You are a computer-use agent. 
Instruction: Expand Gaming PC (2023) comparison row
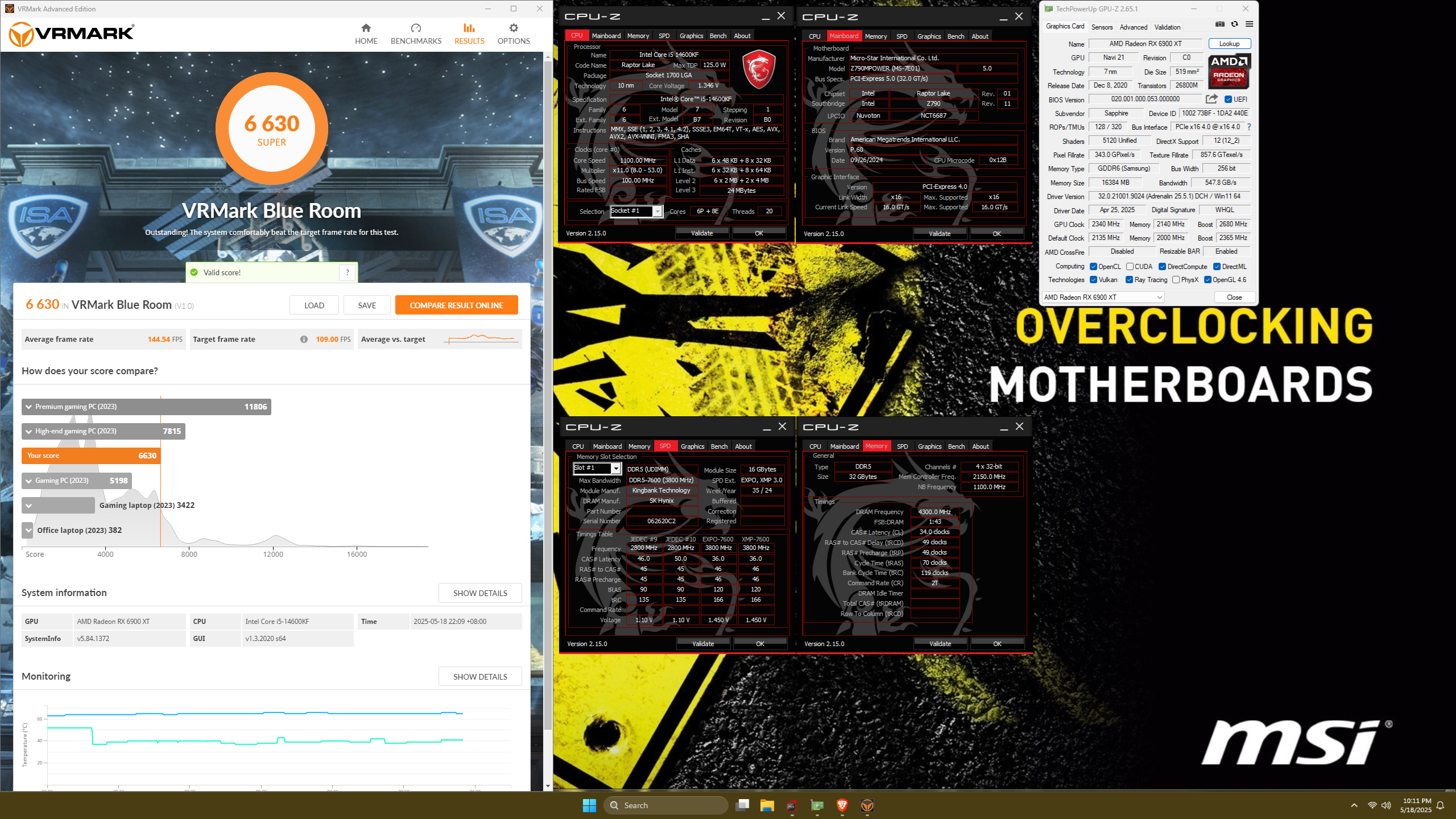click(x=77, y=481)
